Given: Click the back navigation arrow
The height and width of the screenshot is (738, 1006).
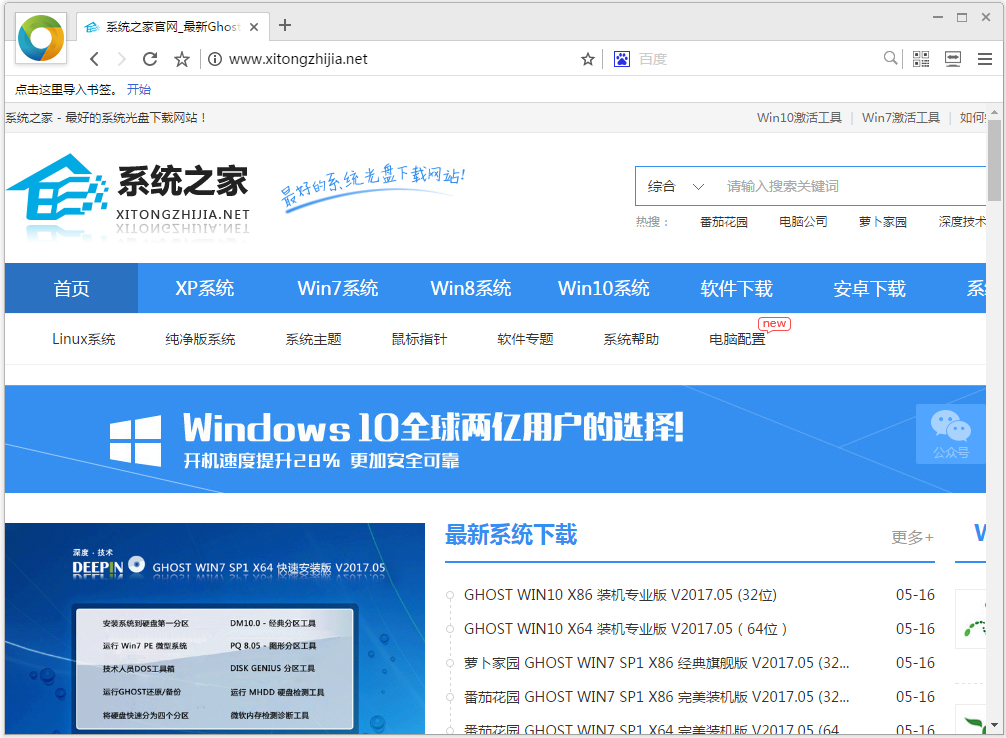Looking at the screenshot, I should [x=94, y=59].
